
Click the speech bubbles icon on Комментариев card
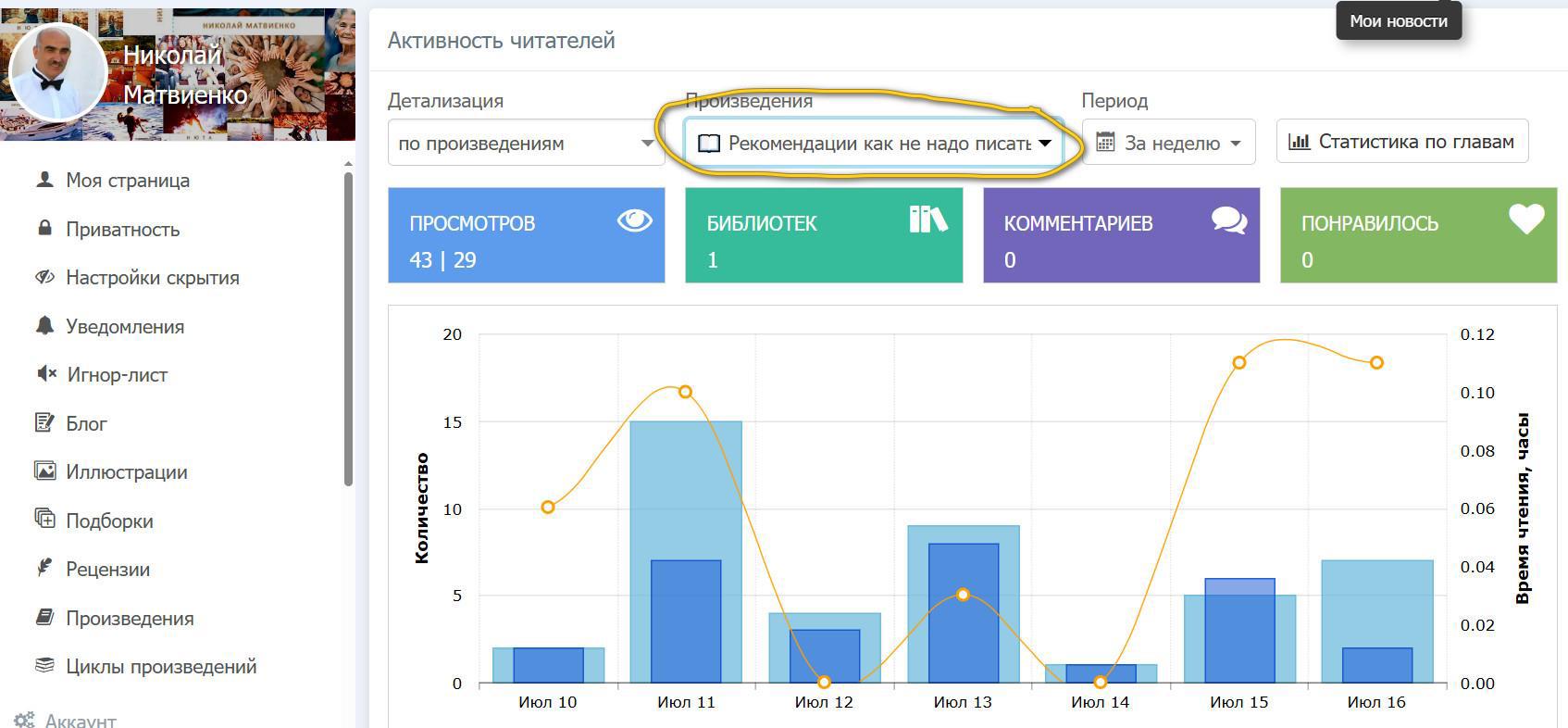point(1228,220)
